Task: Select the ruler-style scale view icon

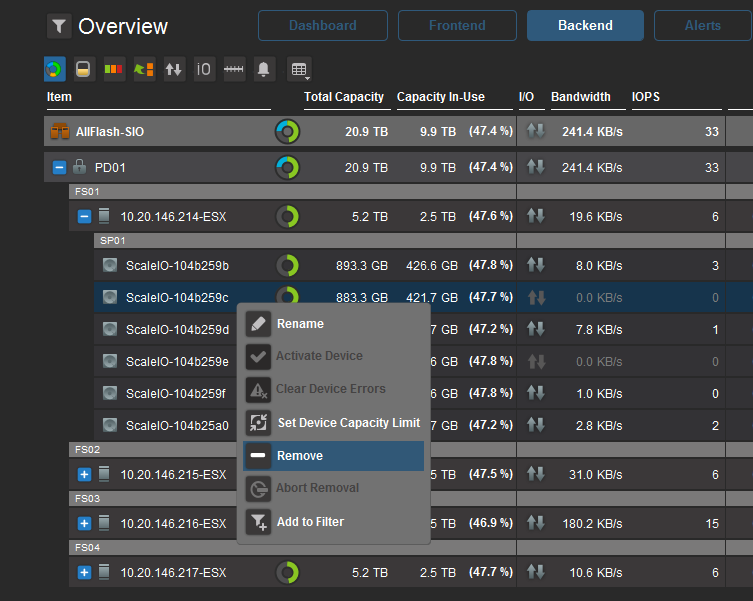Action: coord(234,69)
